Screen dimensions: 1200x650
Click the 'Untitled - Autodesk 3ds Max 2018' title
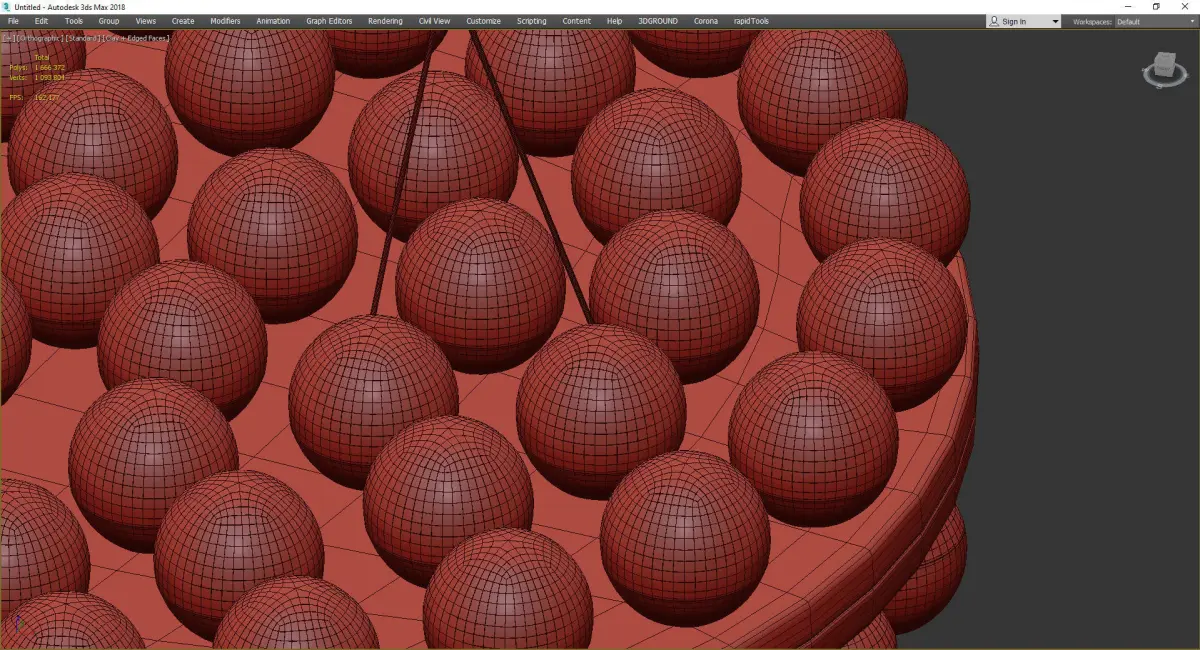click(70, 6)
